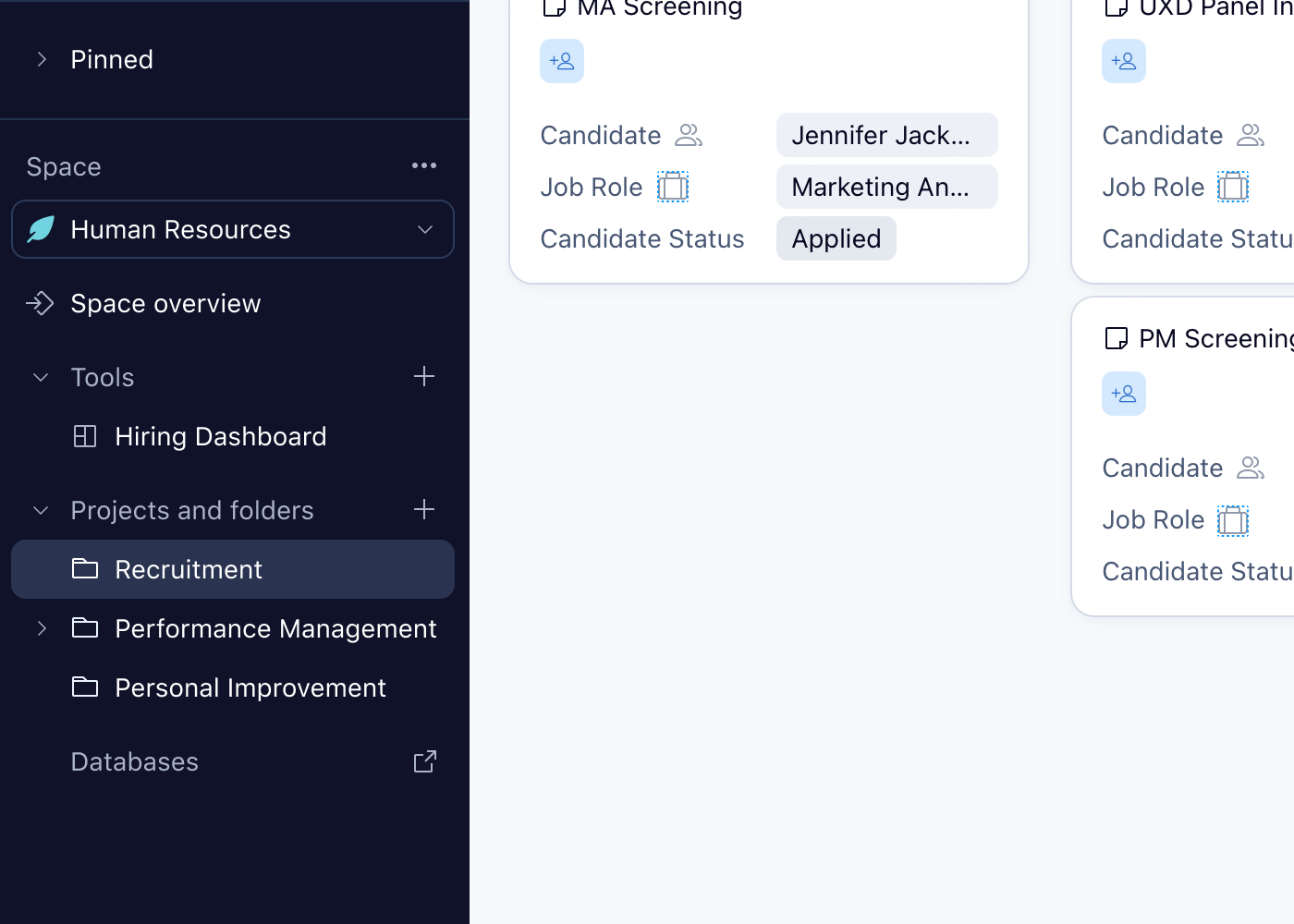Click the Space heading label
This screenshot has width=1294, height=924.
[64, 166]
